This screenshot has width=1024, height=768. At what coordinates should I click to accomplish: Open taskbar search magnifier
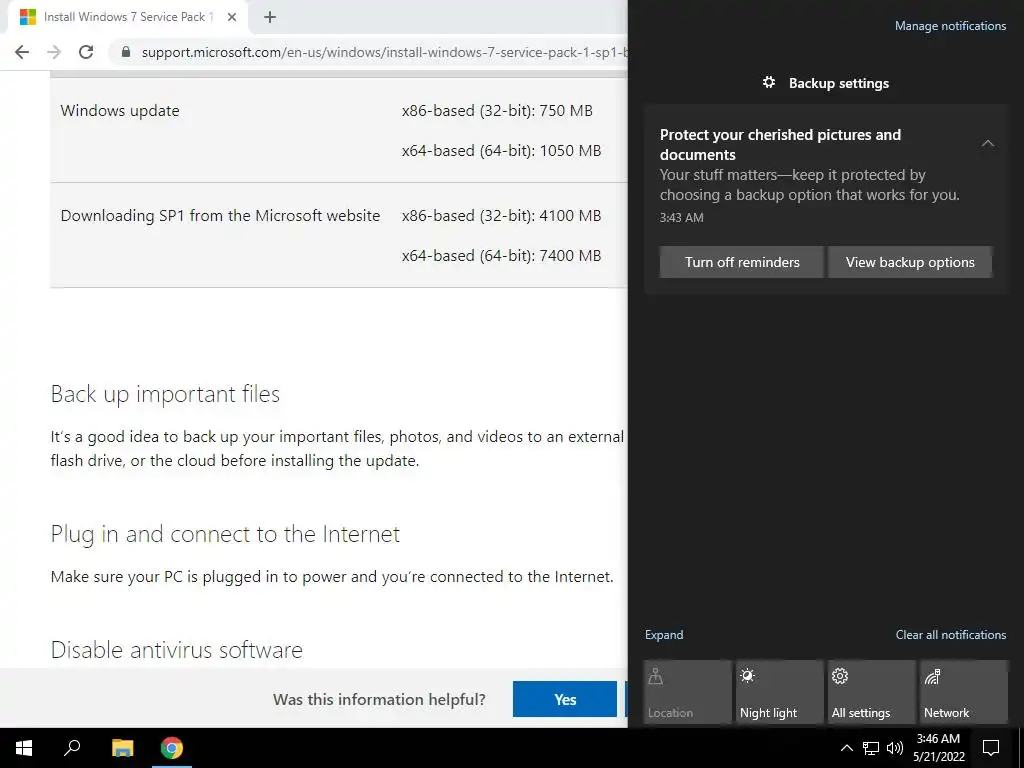coord(72,748)
